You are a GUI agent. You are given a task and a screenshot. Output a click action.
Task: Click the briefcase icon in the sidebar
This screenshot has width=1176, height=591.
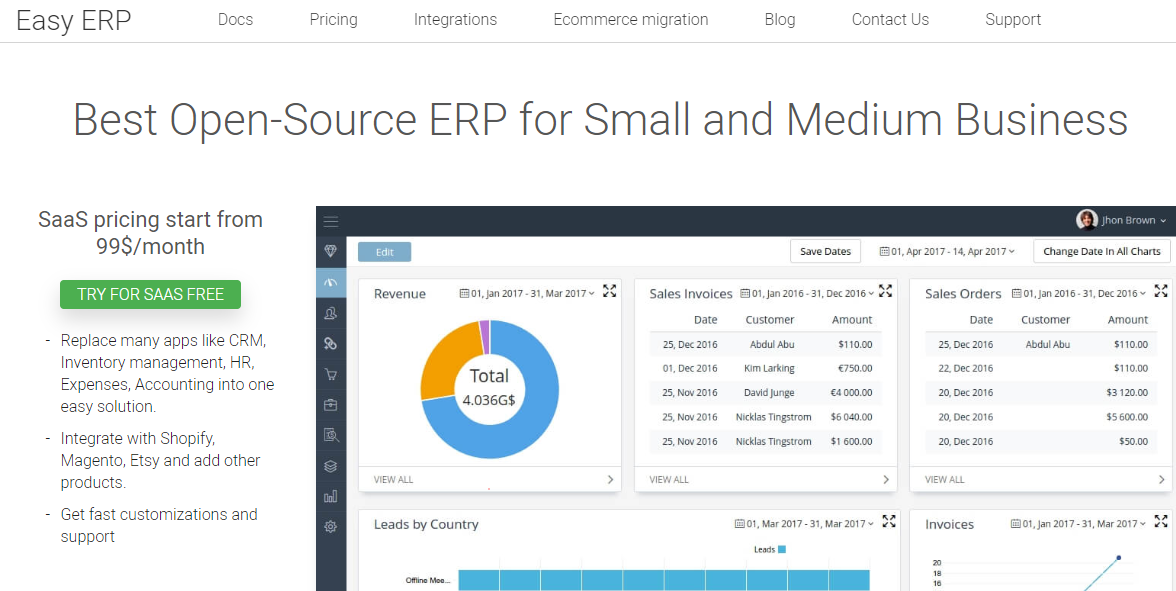[331, 405]
